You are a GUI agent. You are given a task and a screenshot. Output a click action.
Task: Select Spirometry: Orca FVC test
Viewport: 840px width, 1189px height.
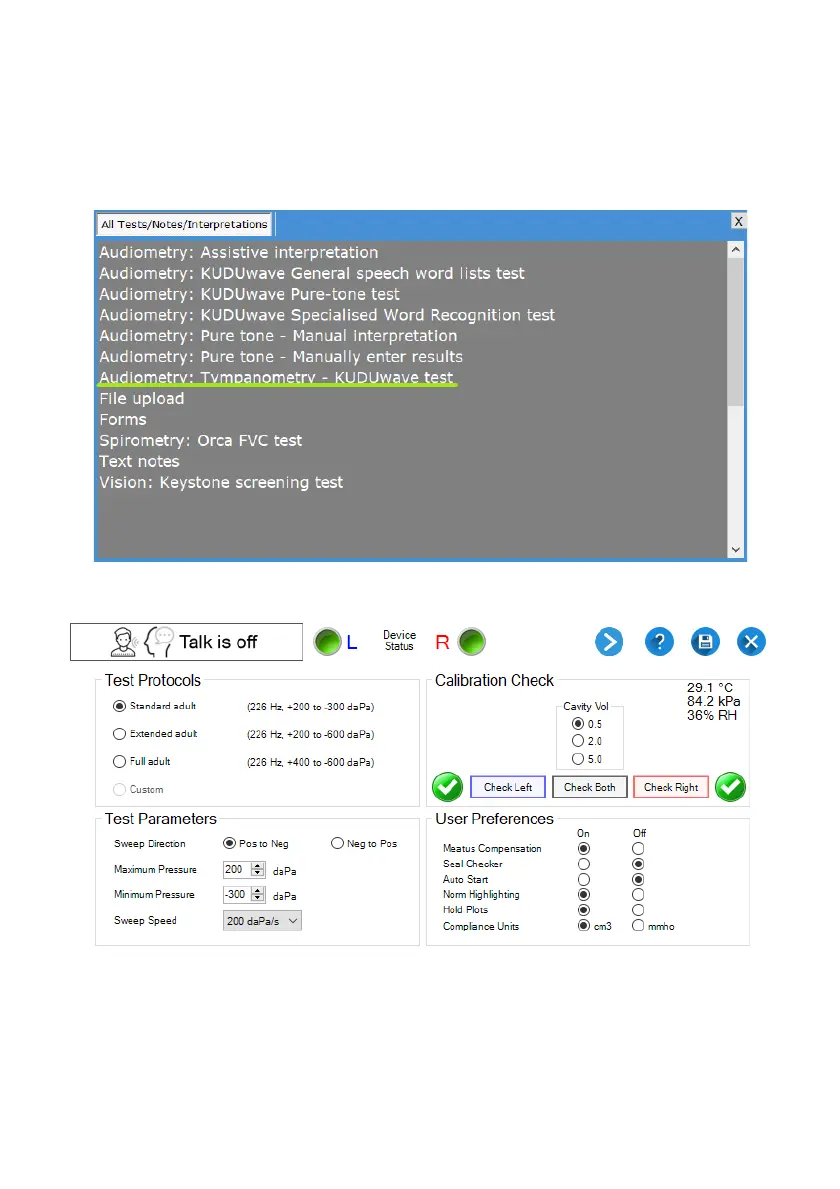[x=201, y=441]
